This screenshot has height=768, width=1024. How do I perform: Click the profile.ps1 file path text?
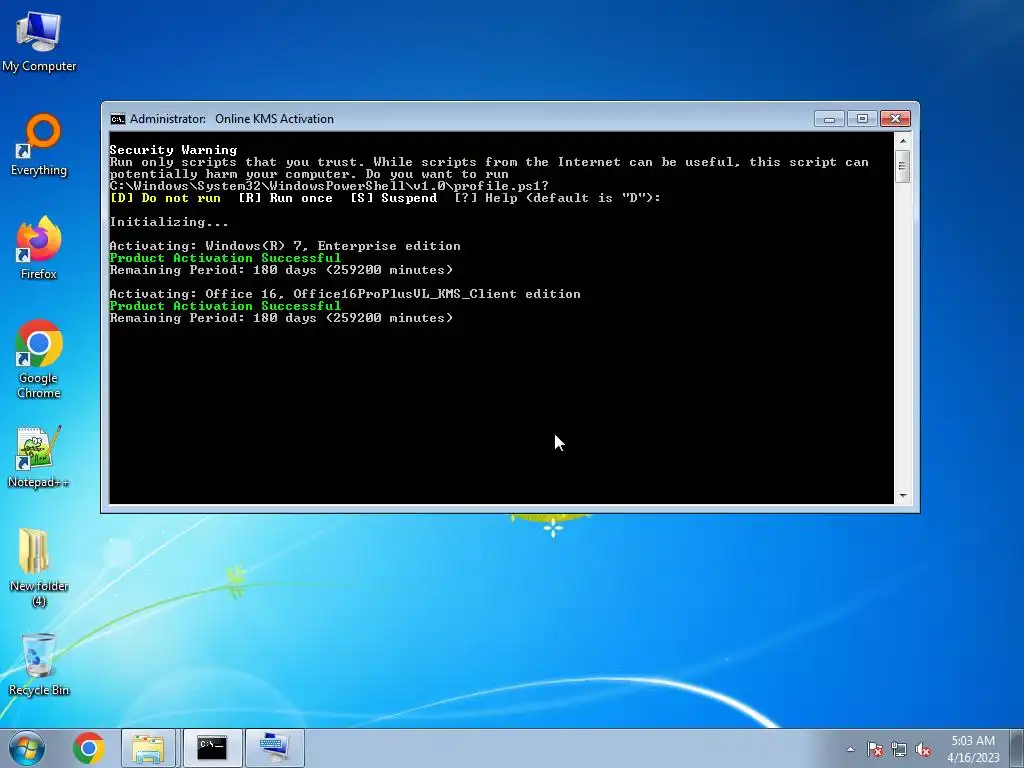tap(329, 186)
